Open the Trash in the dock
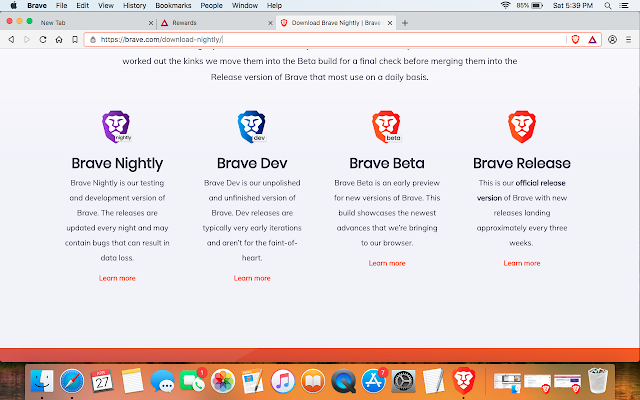 pos(598,381)
